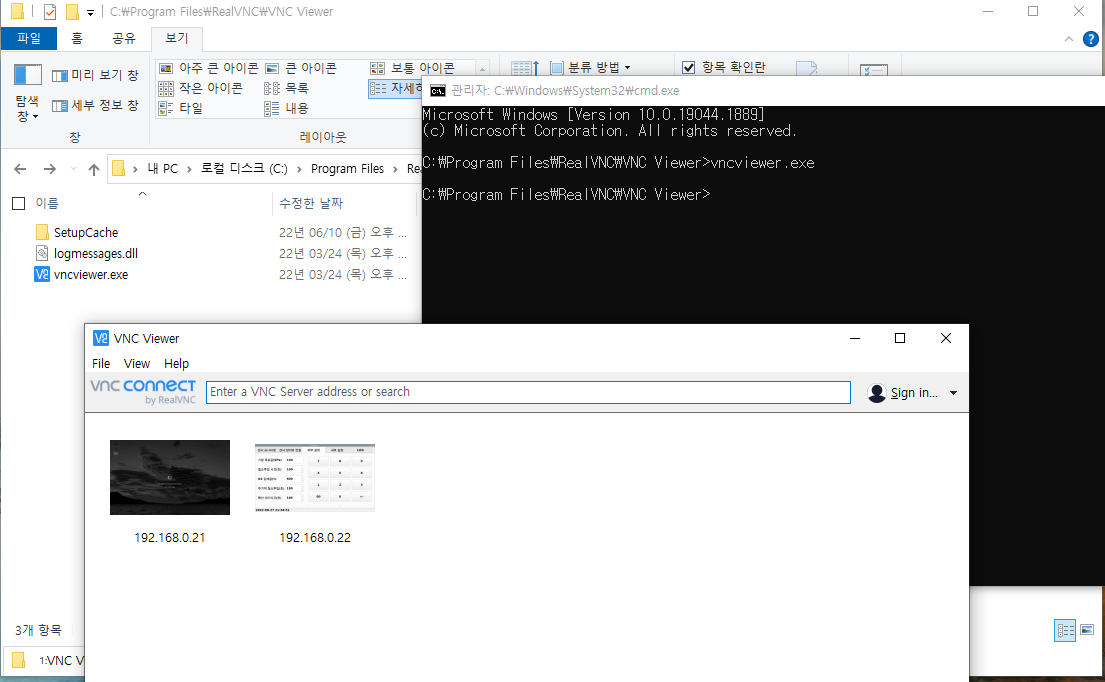Viewport: 1105px width, 682px height.
Task: Toggle the Preview pane (미리 보기 창)
Action: [x=95, y=75]
